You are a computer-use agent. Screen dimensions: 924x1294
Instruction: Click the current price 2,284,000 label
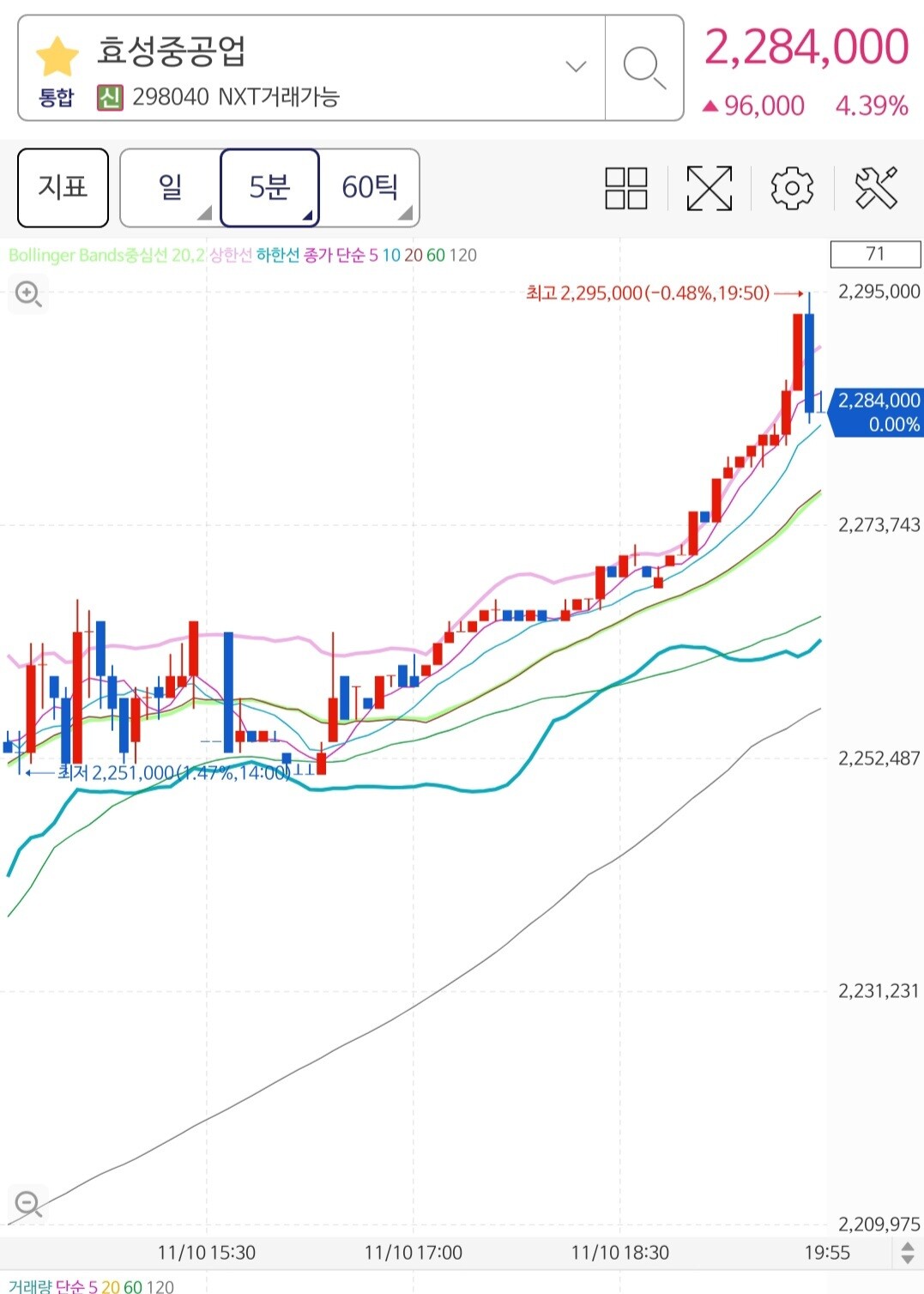[x=878, y=412]
